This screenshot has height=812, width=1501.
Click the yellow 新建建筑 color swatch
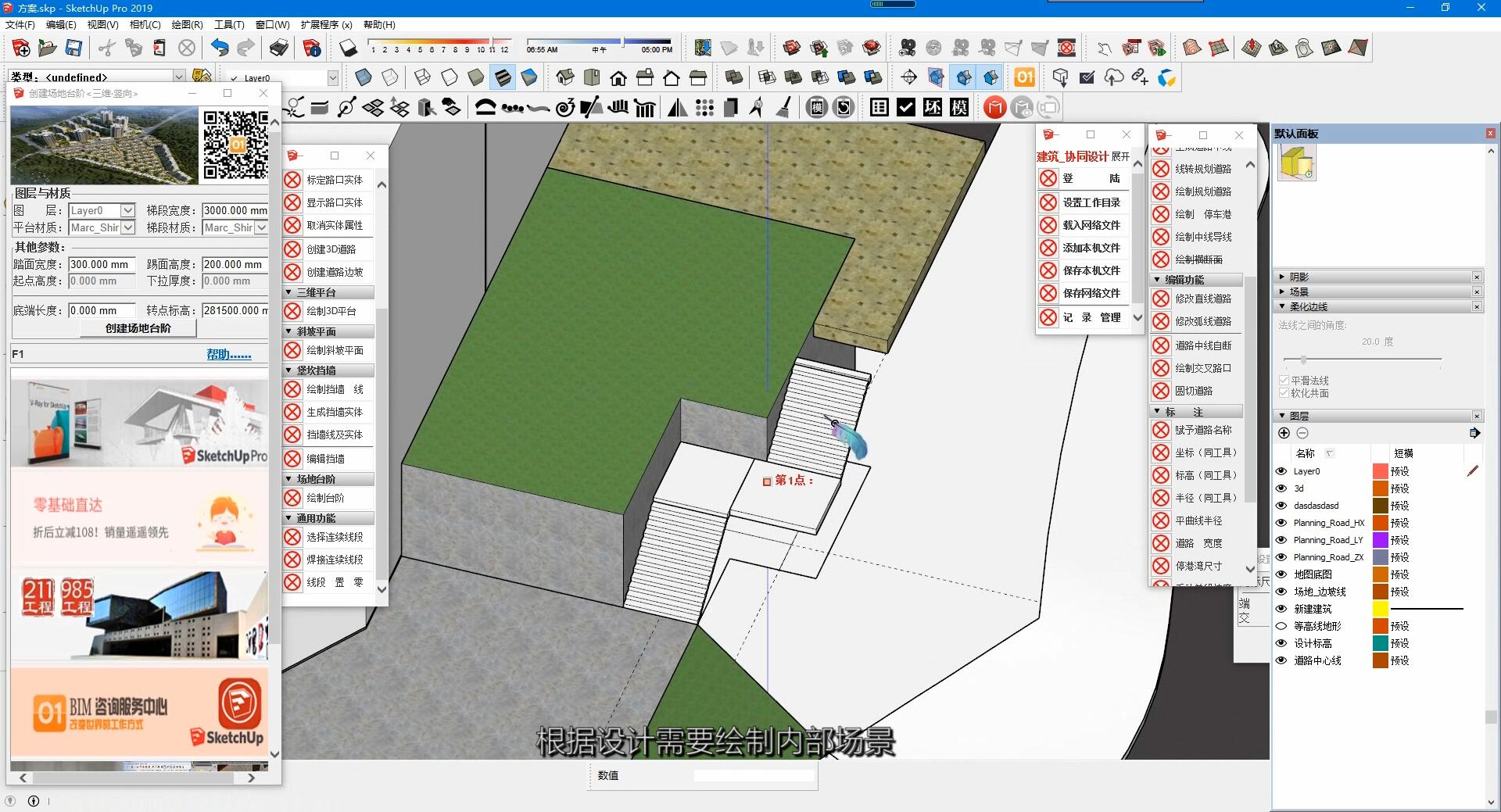pyautogui.click(x=1380, y=609)
